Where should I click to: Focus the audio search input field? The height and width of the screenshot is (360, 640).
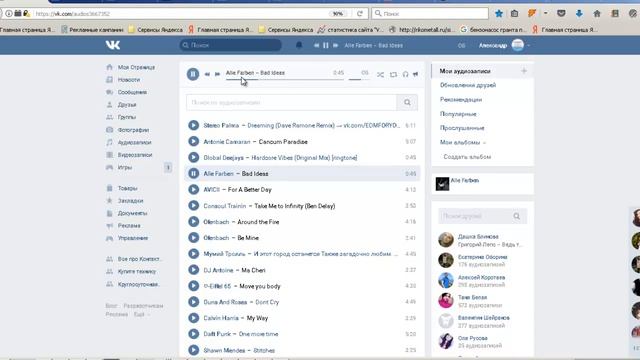tap(291, 102)
